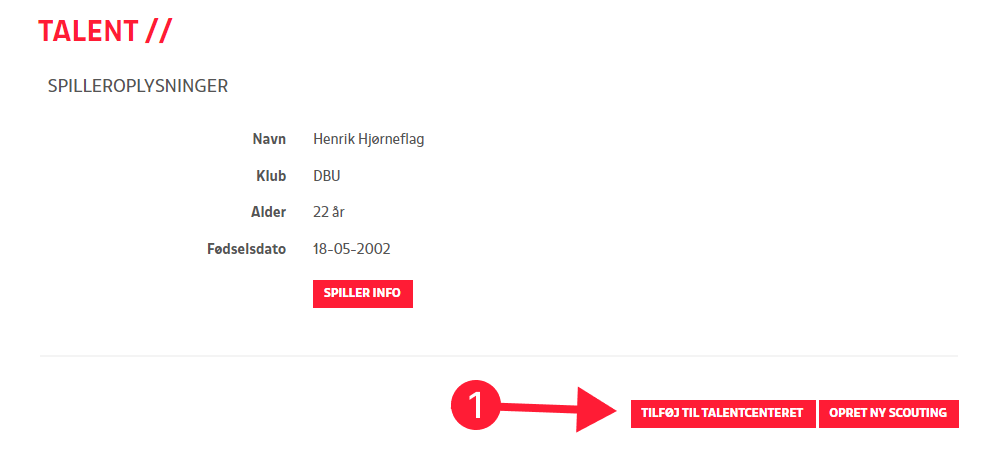Click the club value DBU
Viewport: 981px width, 474px height.
(x=327, y=176)
